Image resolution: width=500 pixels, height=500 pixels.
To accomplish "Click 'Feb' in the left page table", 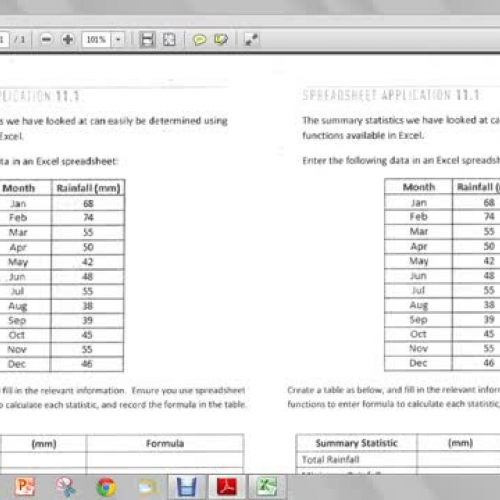I will [x=18, y=218].
